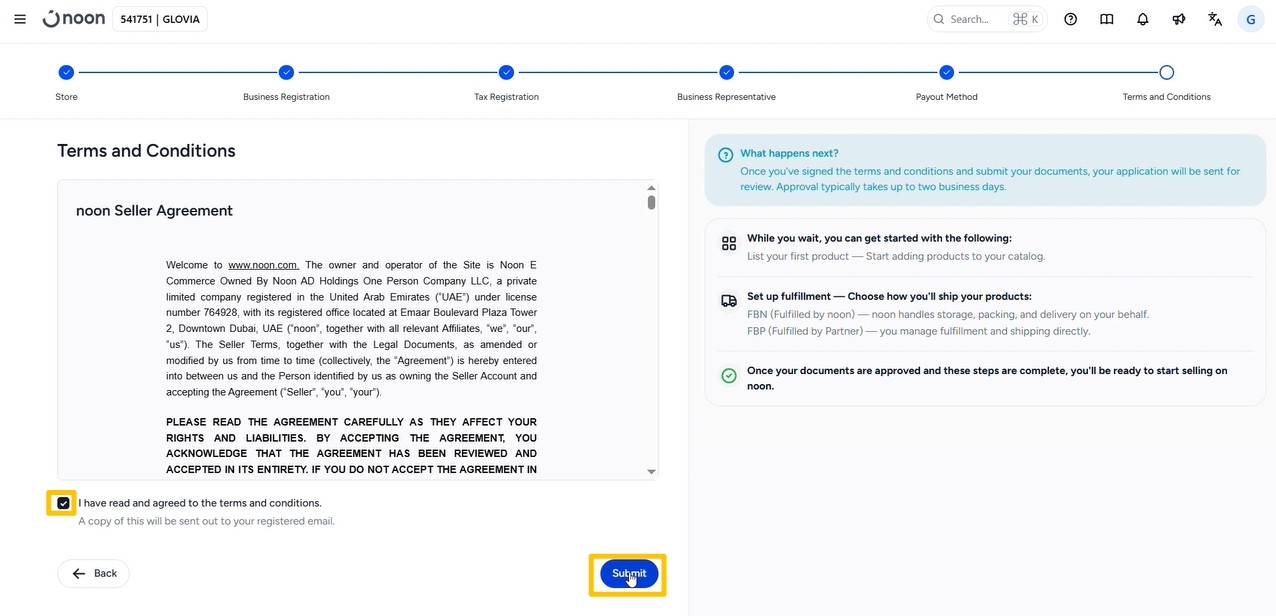The image size is (1276, 616).
Task: Open the www.noon.com link
Action: click(x=263, y=265)
